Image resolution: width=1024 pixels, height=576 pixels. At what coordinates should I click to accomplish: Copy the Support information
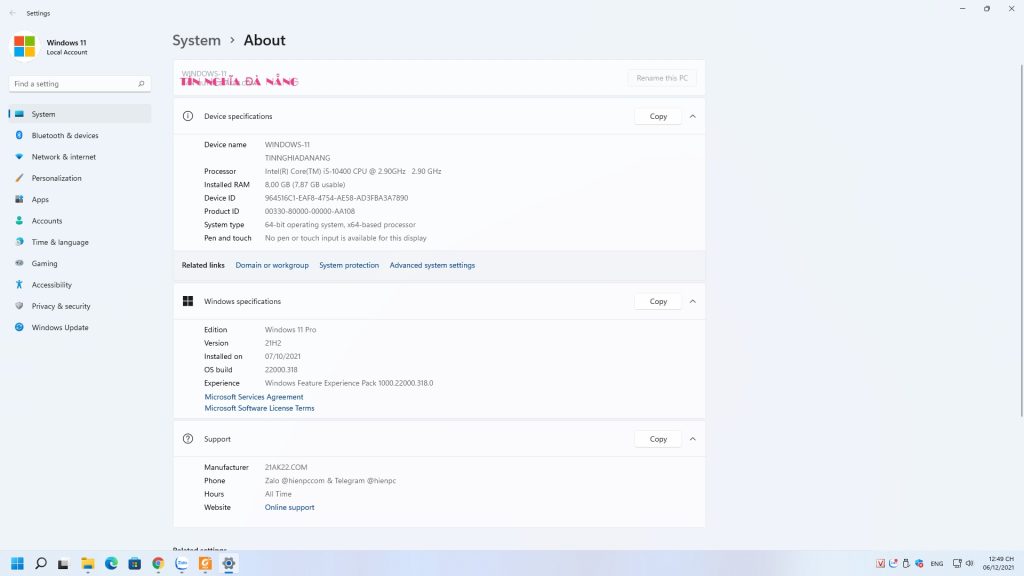pyautogui.click(x=658, y=439)
